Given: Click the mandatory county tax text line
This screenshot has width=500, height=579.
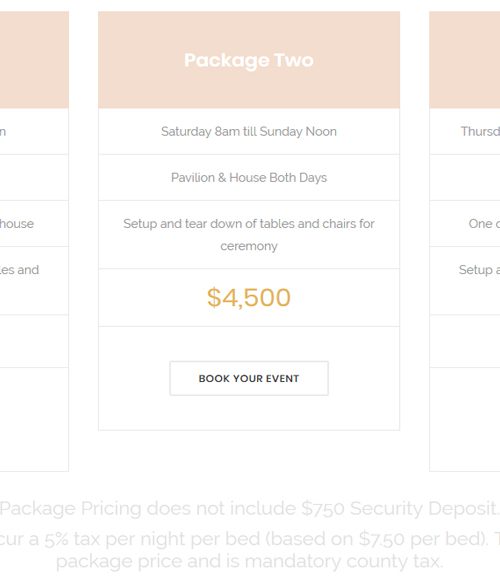Looking at the screenshot, I should coord(249,561).
